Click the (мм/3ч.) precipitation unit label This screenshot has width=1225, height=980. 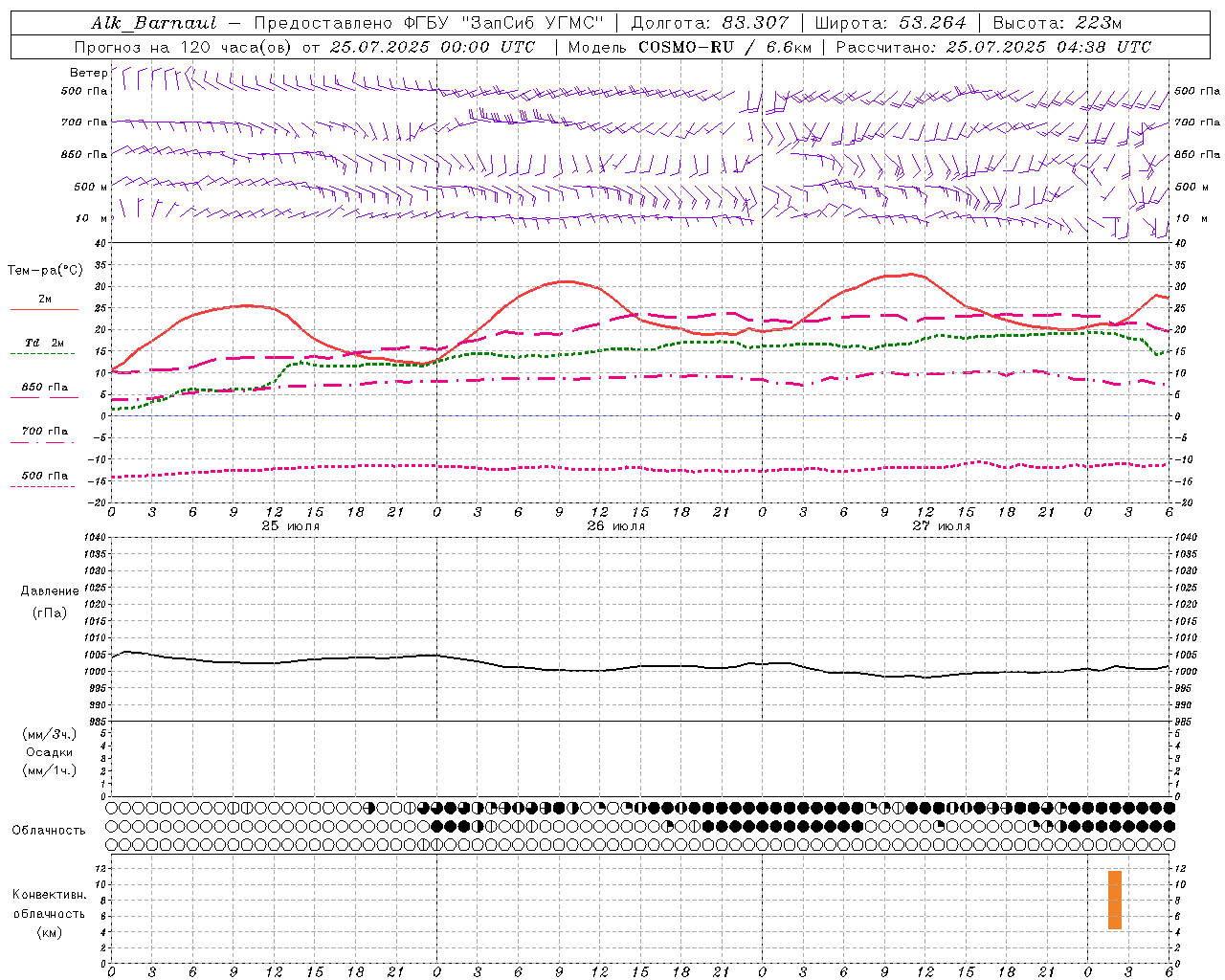coord(50,734)
